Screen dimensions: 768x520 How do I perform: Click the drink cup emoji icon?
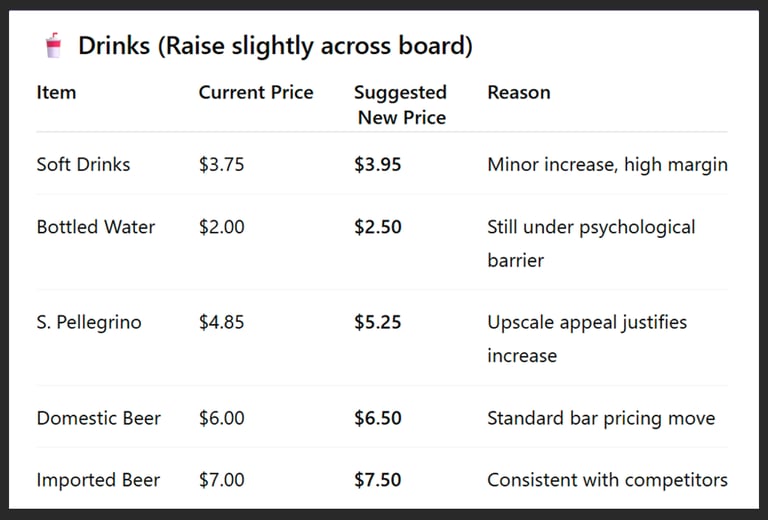click(x=53, y=46)
